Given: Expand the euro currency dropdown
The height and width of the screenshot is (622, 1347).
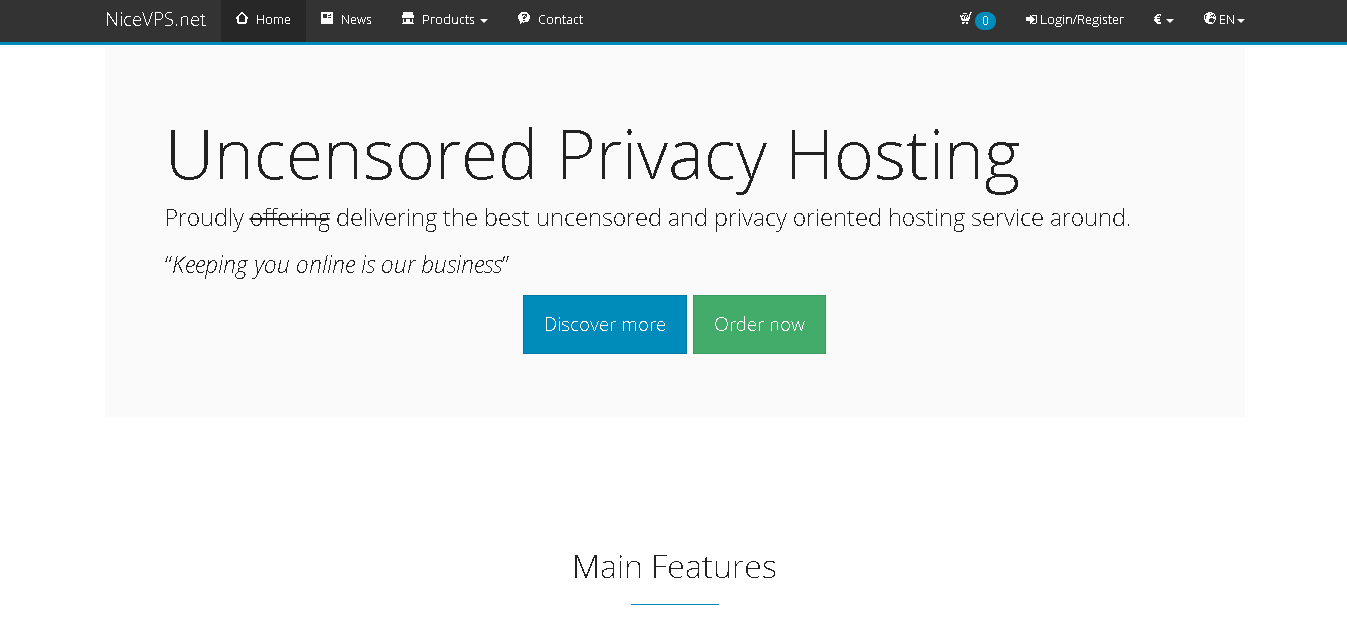Looking at the screenshot, I should pyautogui.click(x=1163, y=20).
